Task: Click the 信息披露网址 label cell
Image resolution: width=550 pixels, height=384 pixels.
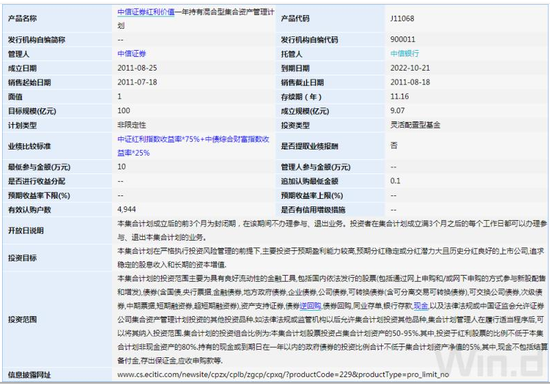Action: tap(57, 375)
